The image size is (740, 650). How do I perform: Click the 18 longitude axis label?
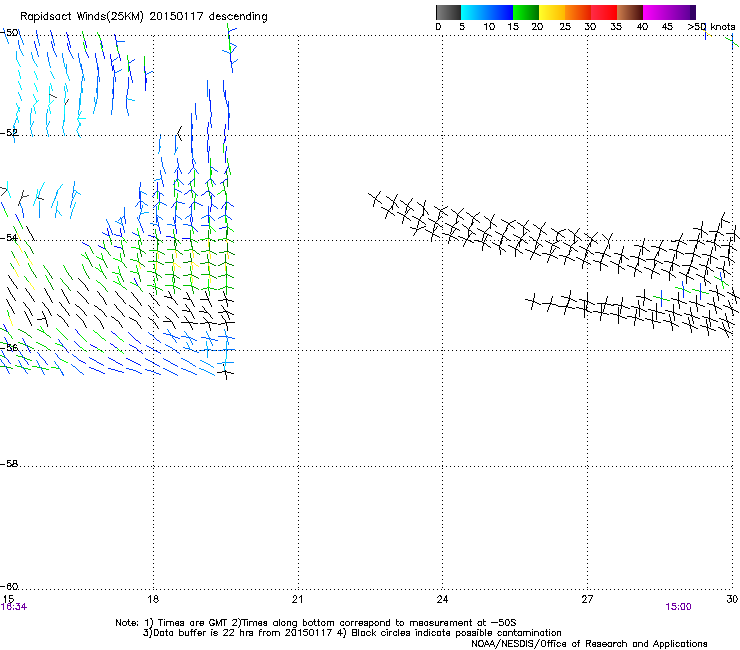pyautogui.click(x=153, y=599)
